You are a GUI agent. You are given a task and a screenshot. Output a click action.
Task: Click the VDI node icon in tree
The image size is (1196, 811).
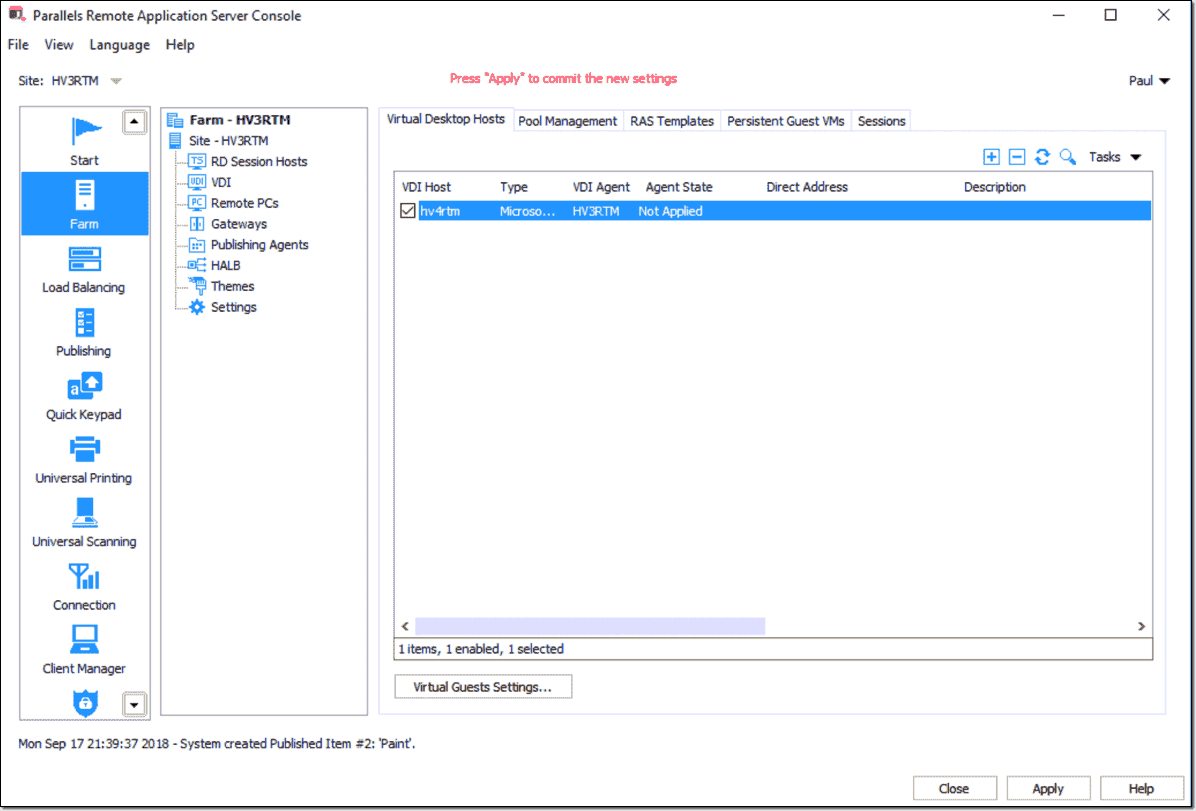coord(197,182)
